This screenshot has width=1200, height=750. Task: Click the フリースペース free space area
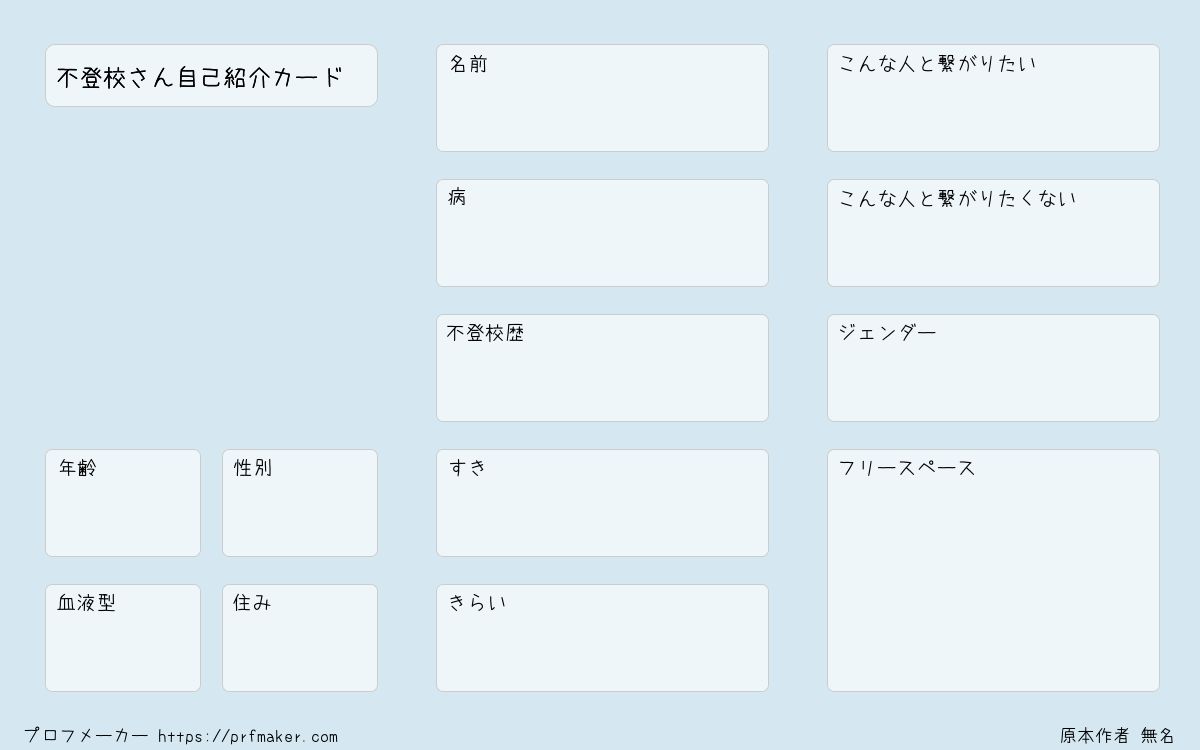pos(993,570)
